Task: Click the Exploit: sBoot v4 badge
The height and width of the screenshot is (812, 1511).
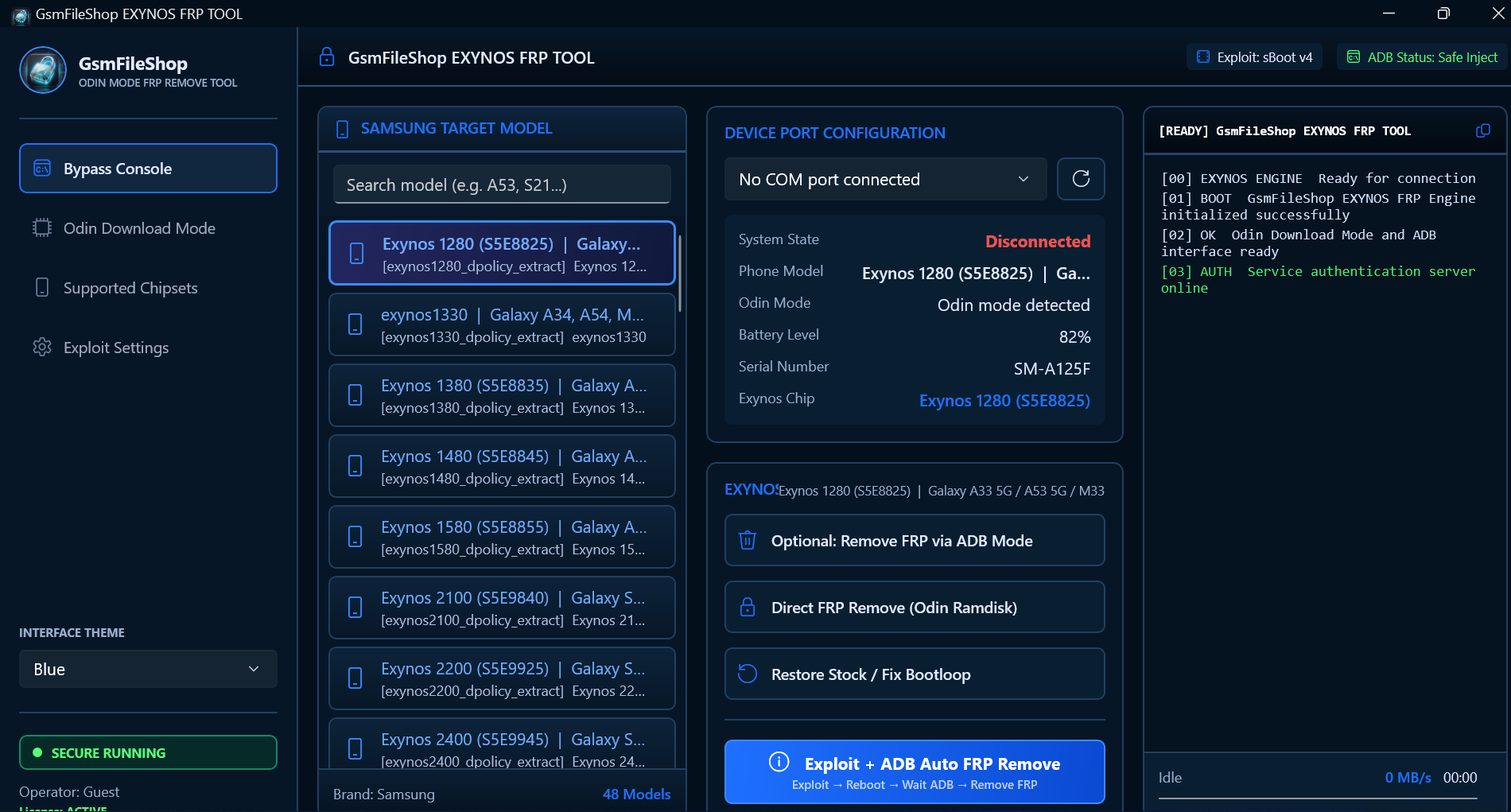Action: tap(1254, 57)
